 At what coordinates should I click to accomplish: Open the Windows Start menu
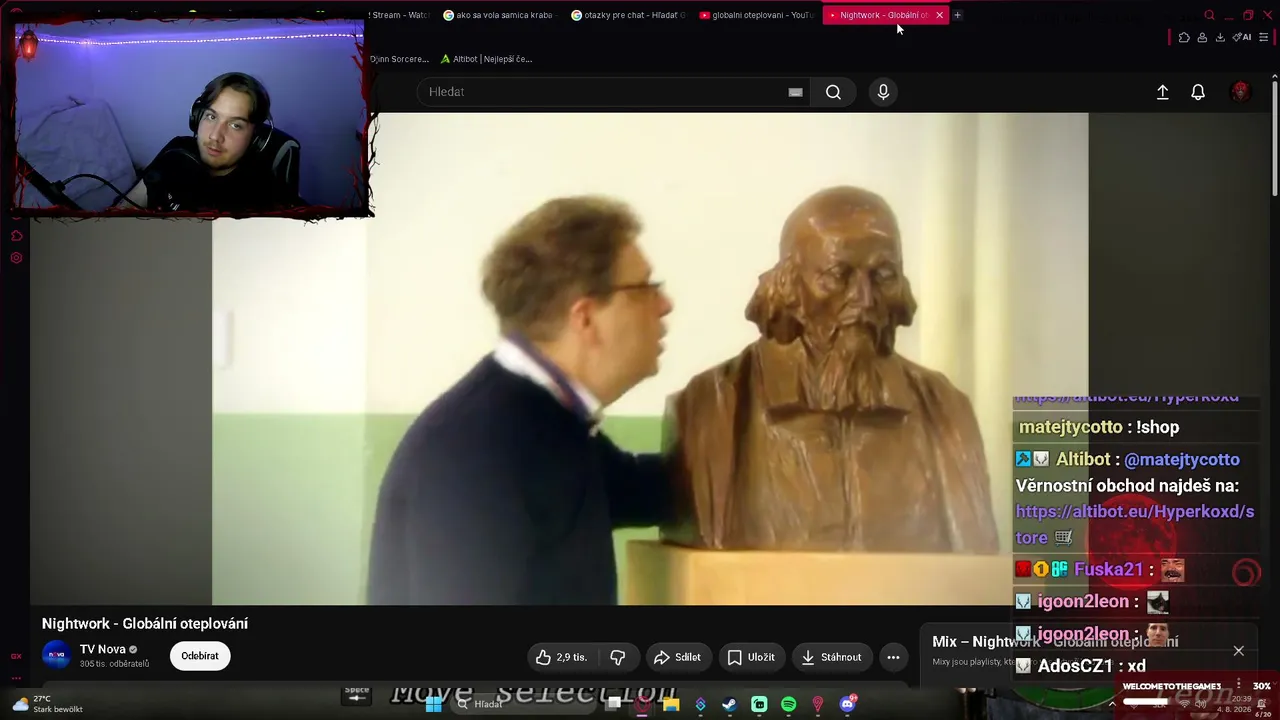(433, 704)
